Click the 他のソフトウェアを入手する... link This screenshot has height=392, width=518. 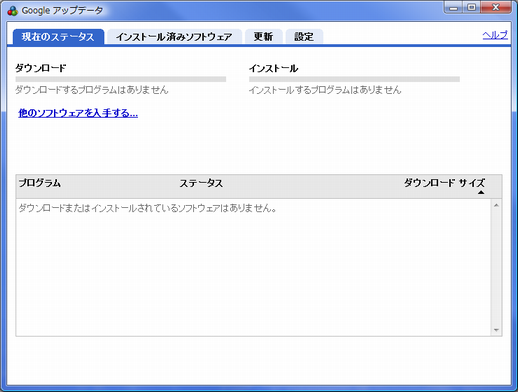[x=78, y=113]
